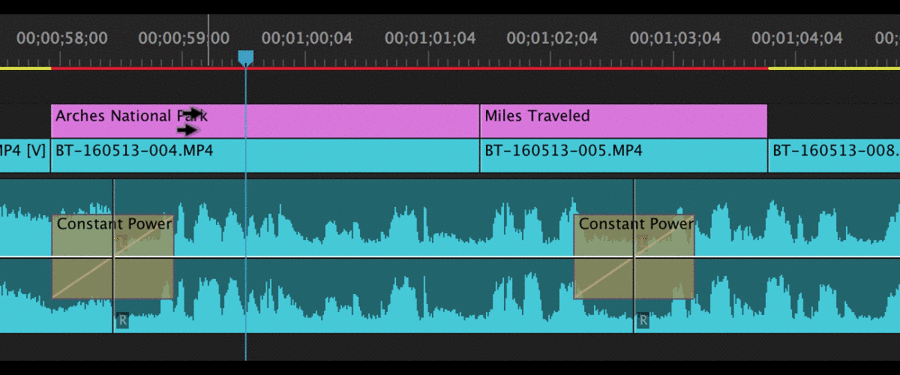Select the first Constant Power audio transition
The width and height of the screenshot is (900, 375).
tap(113, 257)
